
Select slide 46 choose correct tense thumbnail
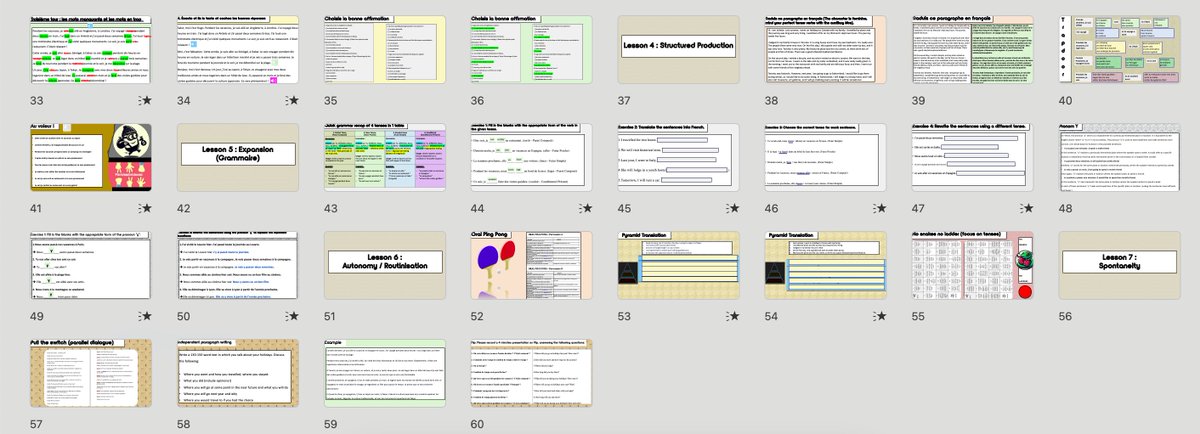826,158
